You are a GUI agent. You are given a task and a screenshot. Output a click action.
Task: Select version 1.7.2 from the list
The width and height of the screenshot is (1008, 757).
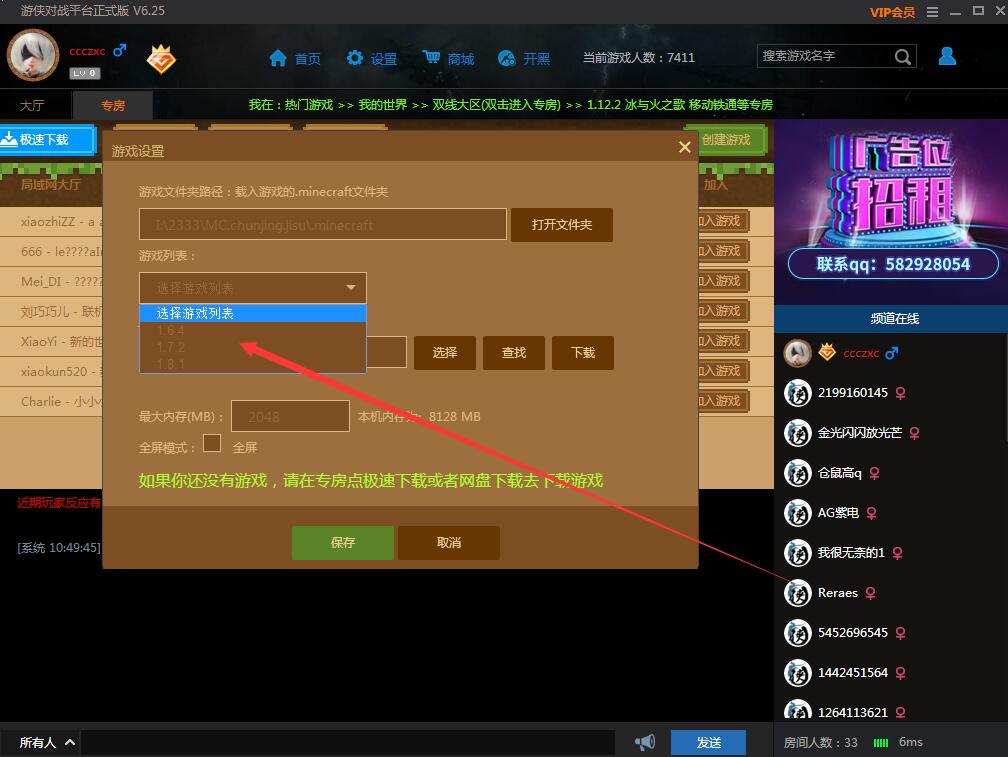[x=171, y=347]
